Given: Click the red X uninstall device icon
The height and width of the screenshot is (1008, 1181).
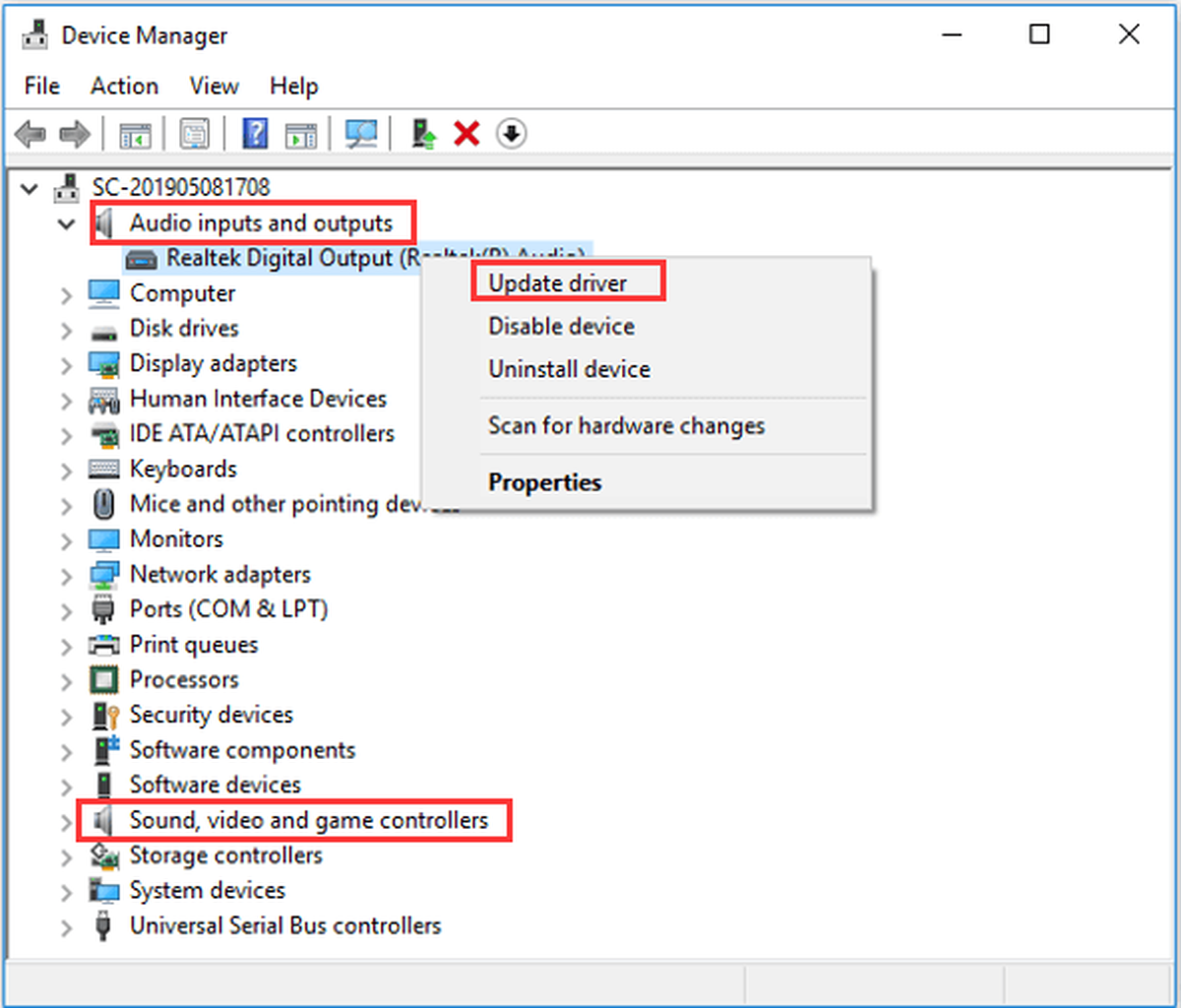Looking at the screenshot, I should coord(466,133).
